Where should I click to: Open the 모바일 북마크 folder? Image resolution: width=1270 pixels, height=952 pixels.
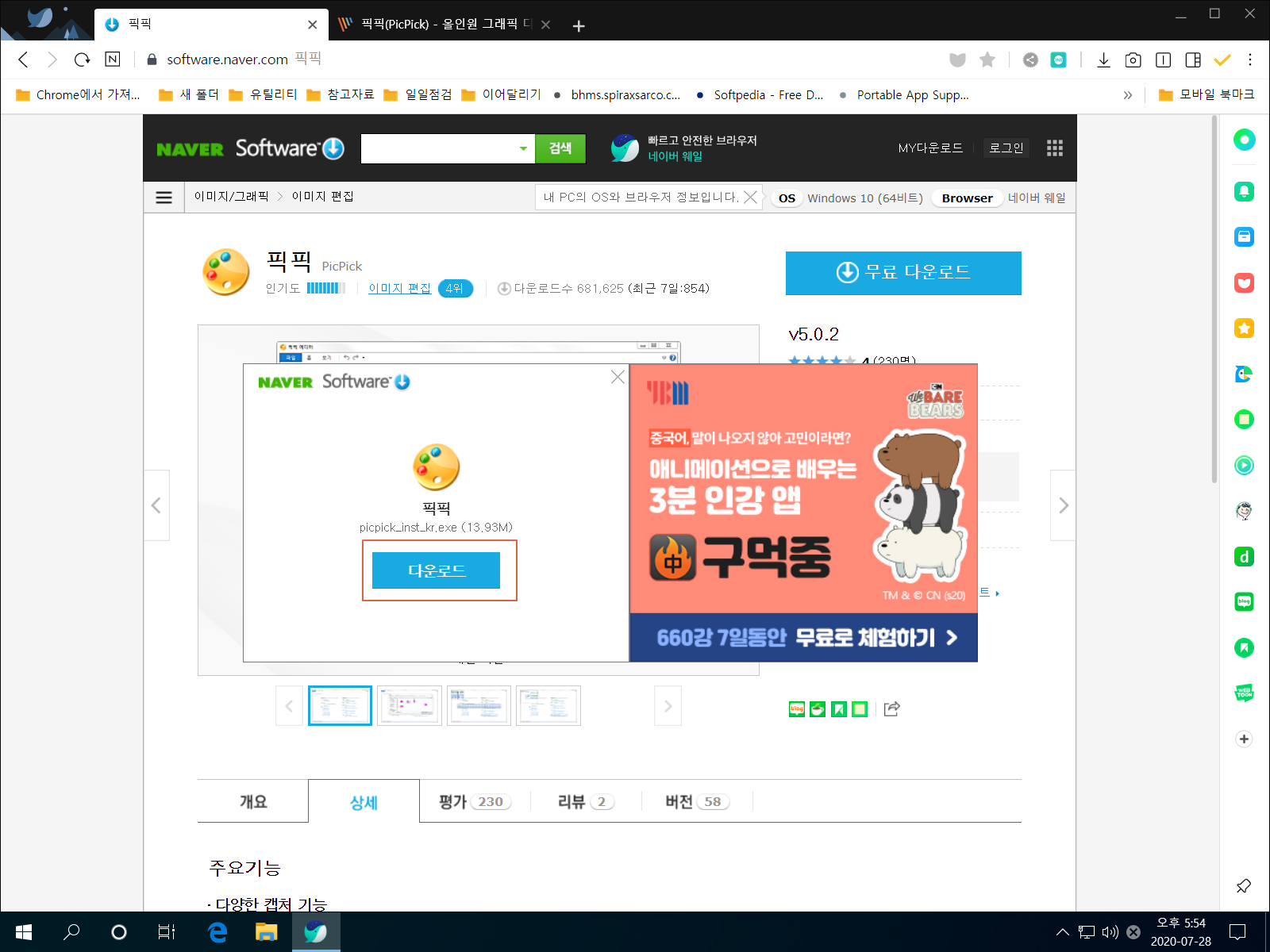pos(1206,95)
